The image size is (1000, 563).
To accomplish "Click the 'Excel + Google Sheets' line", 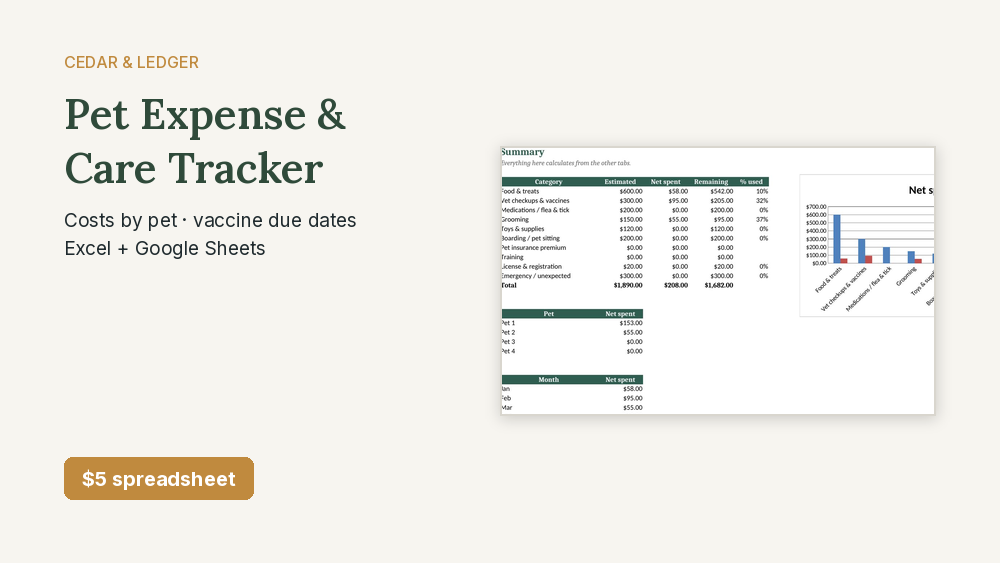I will (165, 248).
